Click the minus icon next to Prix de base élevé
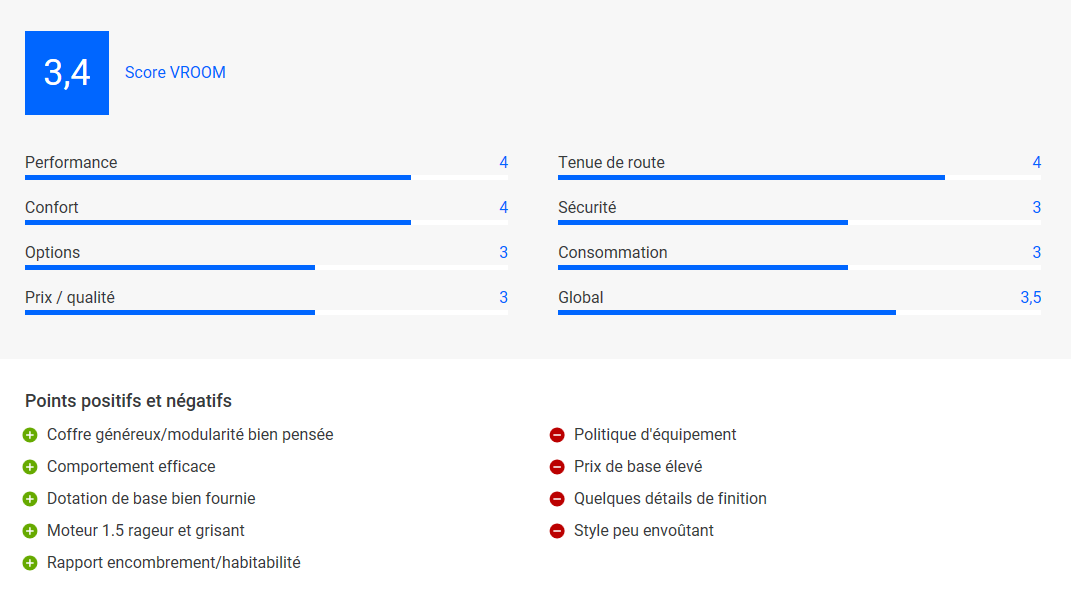 point(557,467)
